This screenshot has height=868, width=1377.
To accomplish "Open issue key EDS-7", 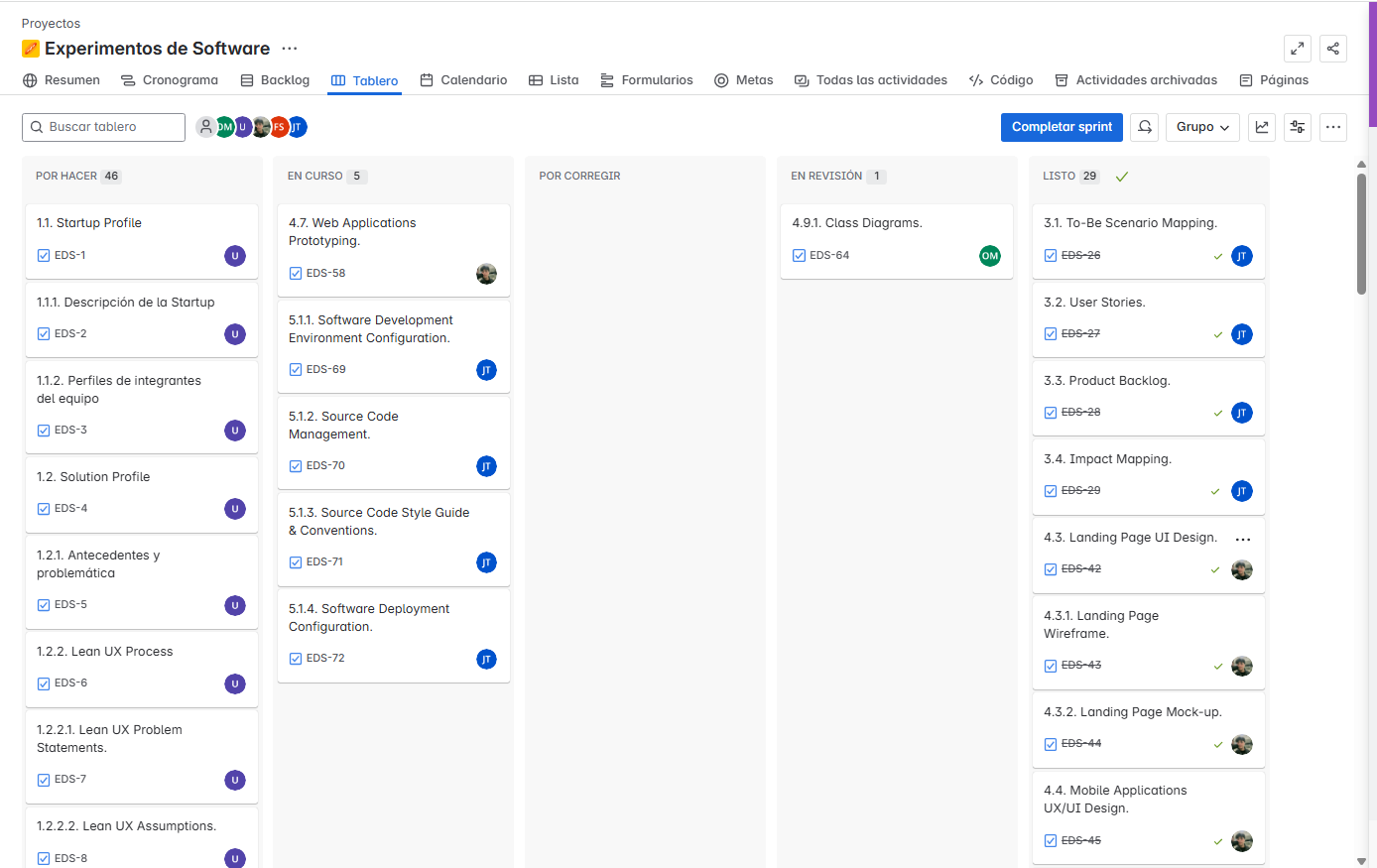I will pyautogui.click(x=70, y=780).
